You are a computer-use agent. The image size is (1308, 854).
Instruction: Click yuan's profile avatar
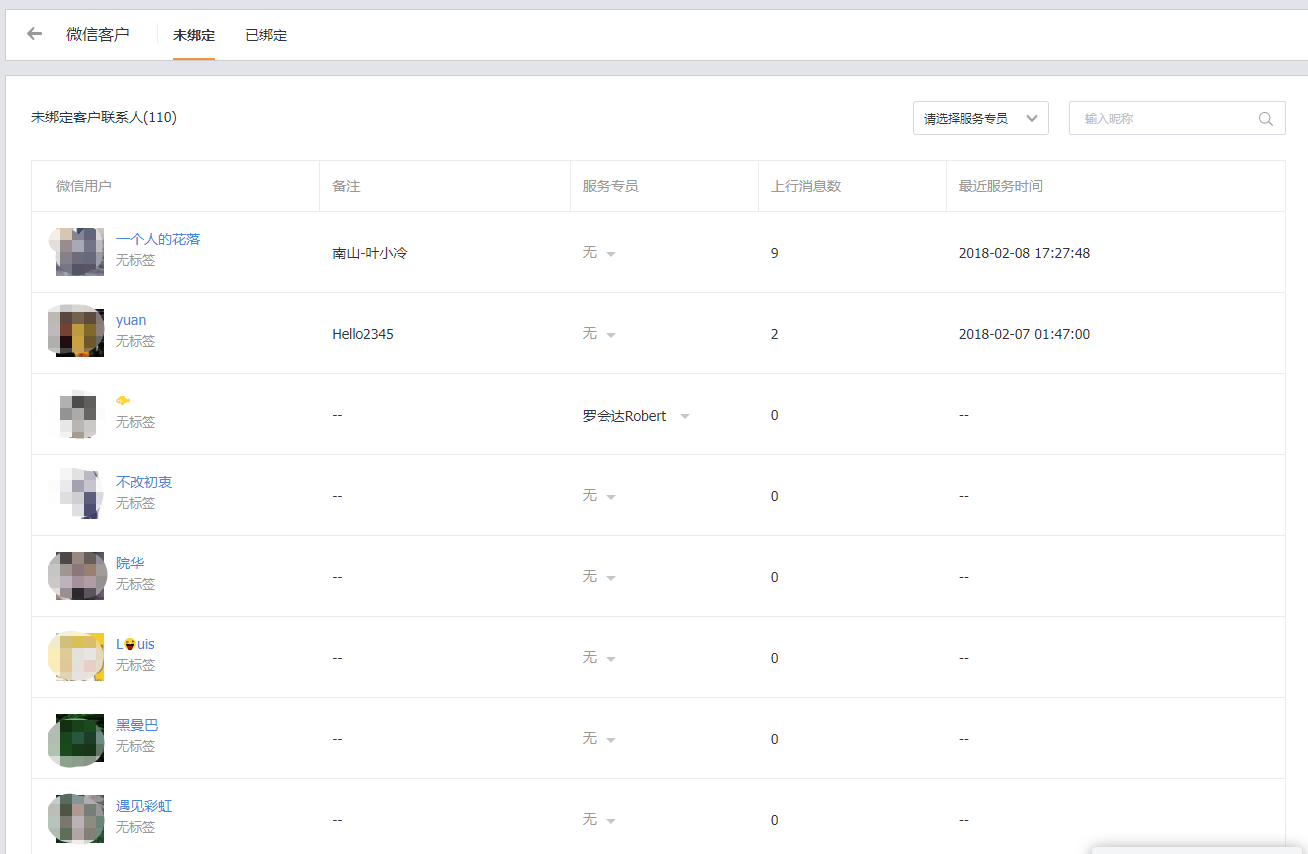(x=76, y=332)
